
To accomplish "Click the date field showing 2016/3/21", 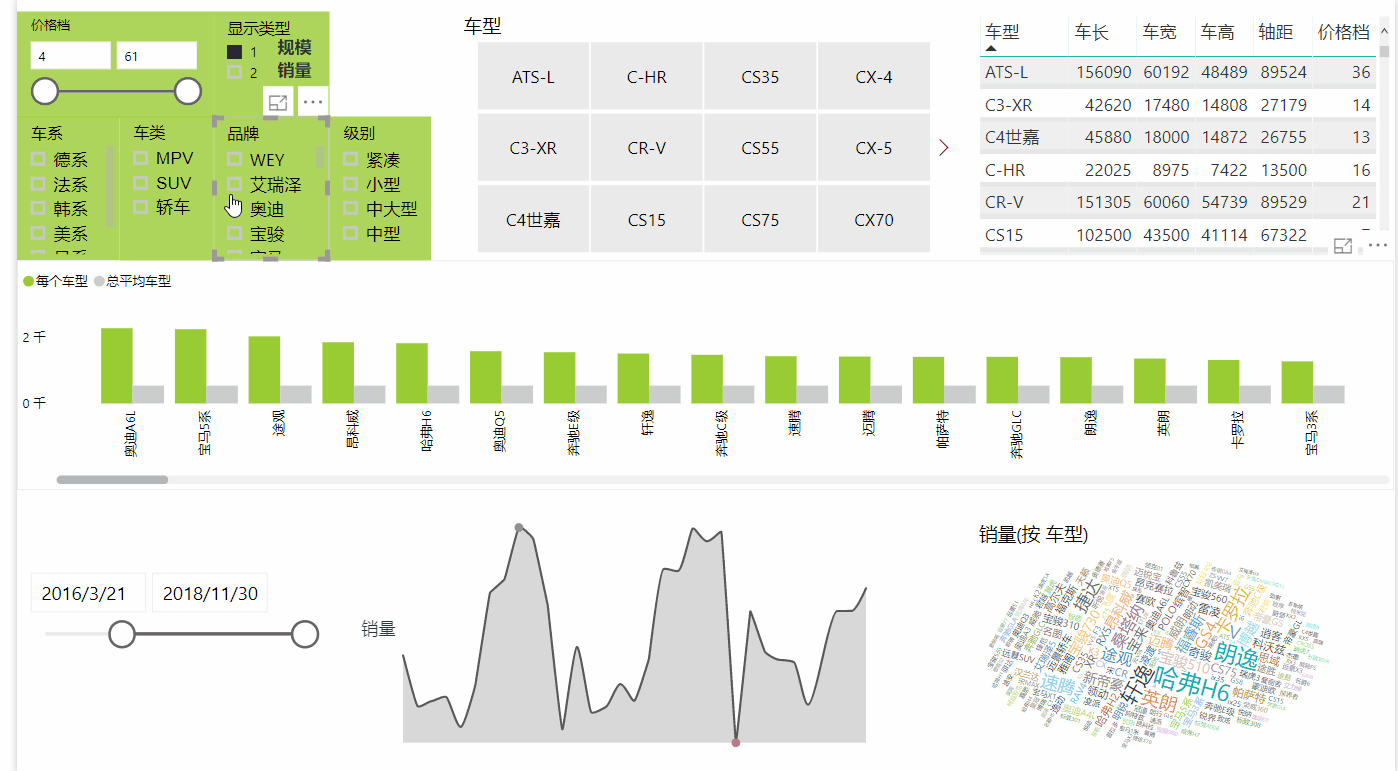I will pyautogui.click(x=87, y=592).
